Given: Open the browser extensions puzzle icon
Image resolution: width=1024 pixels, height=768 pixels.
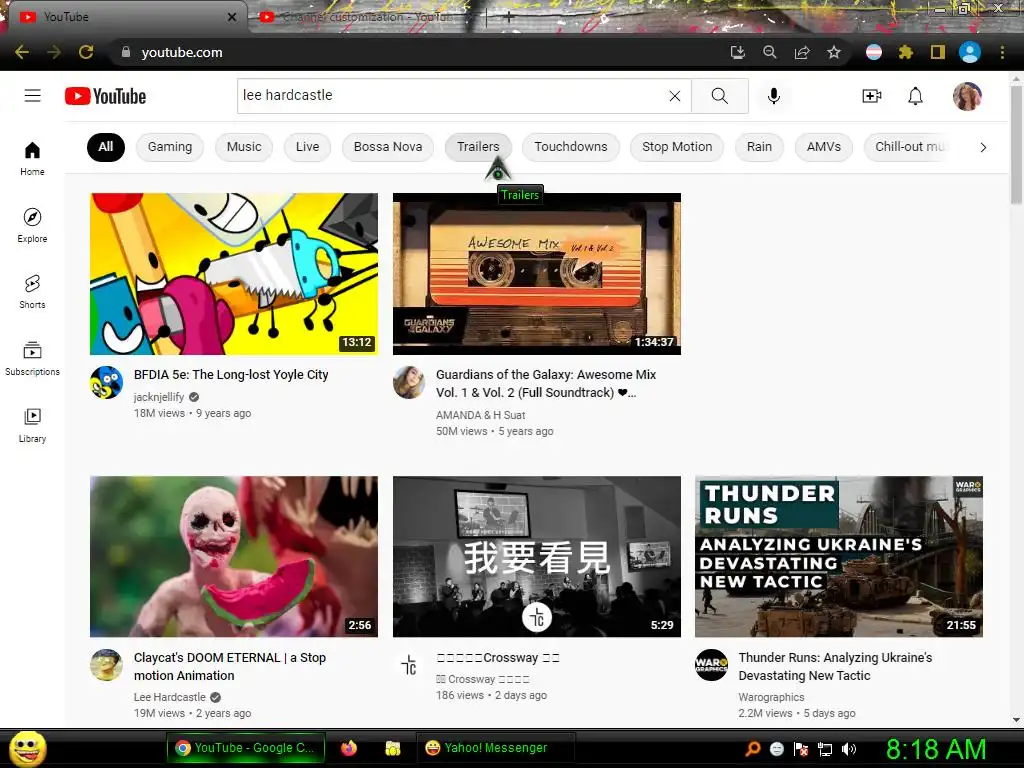Looking at the screenshot, I should [x=905, y=52].
